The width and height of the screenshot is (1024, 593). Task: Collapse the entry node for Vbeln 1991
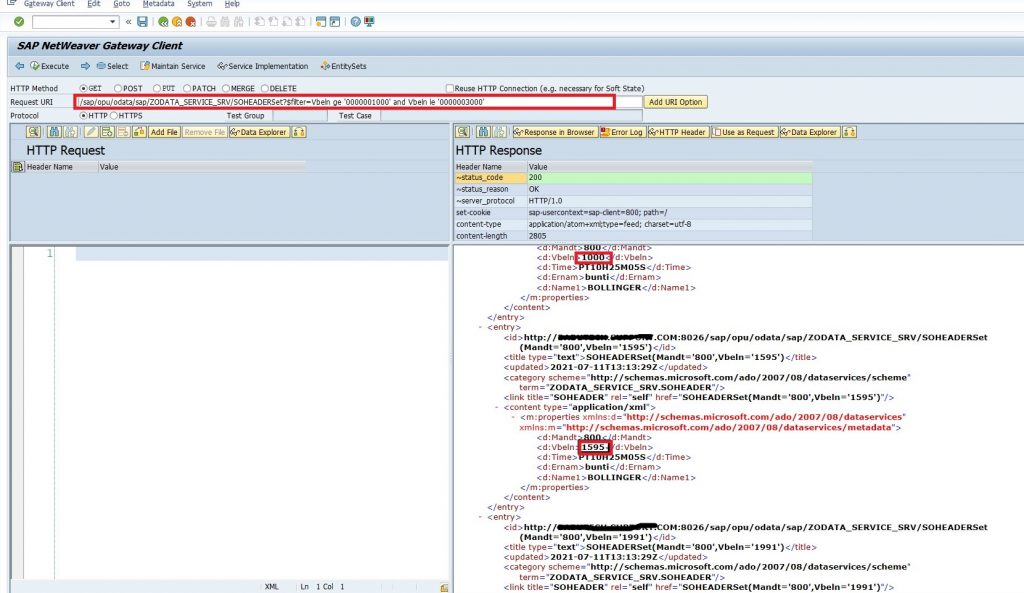click(x=481, y=517)
